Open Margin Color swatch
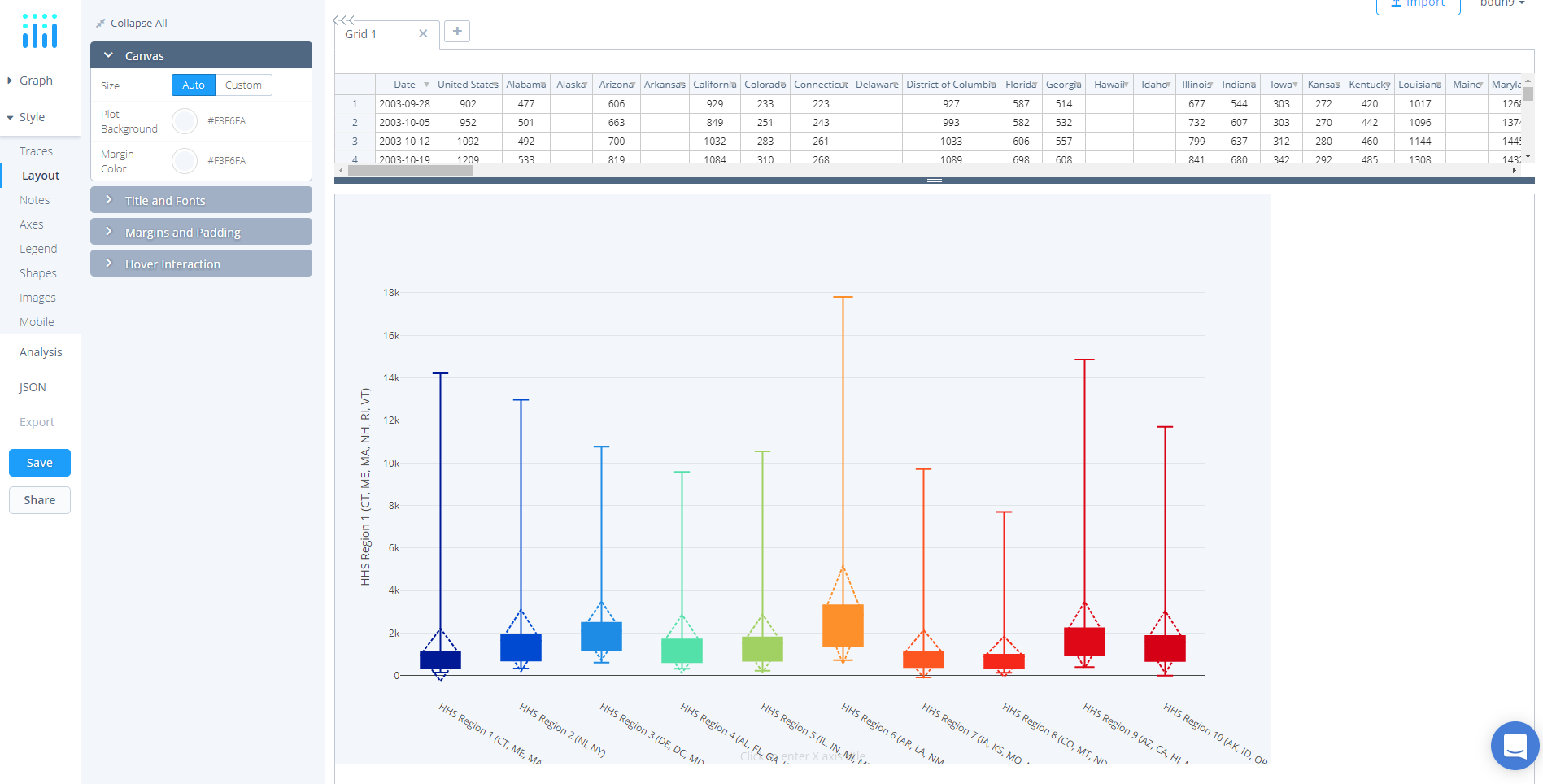Screen dimensions: 1543x784 pyautogui.click(x=185, y=161)
